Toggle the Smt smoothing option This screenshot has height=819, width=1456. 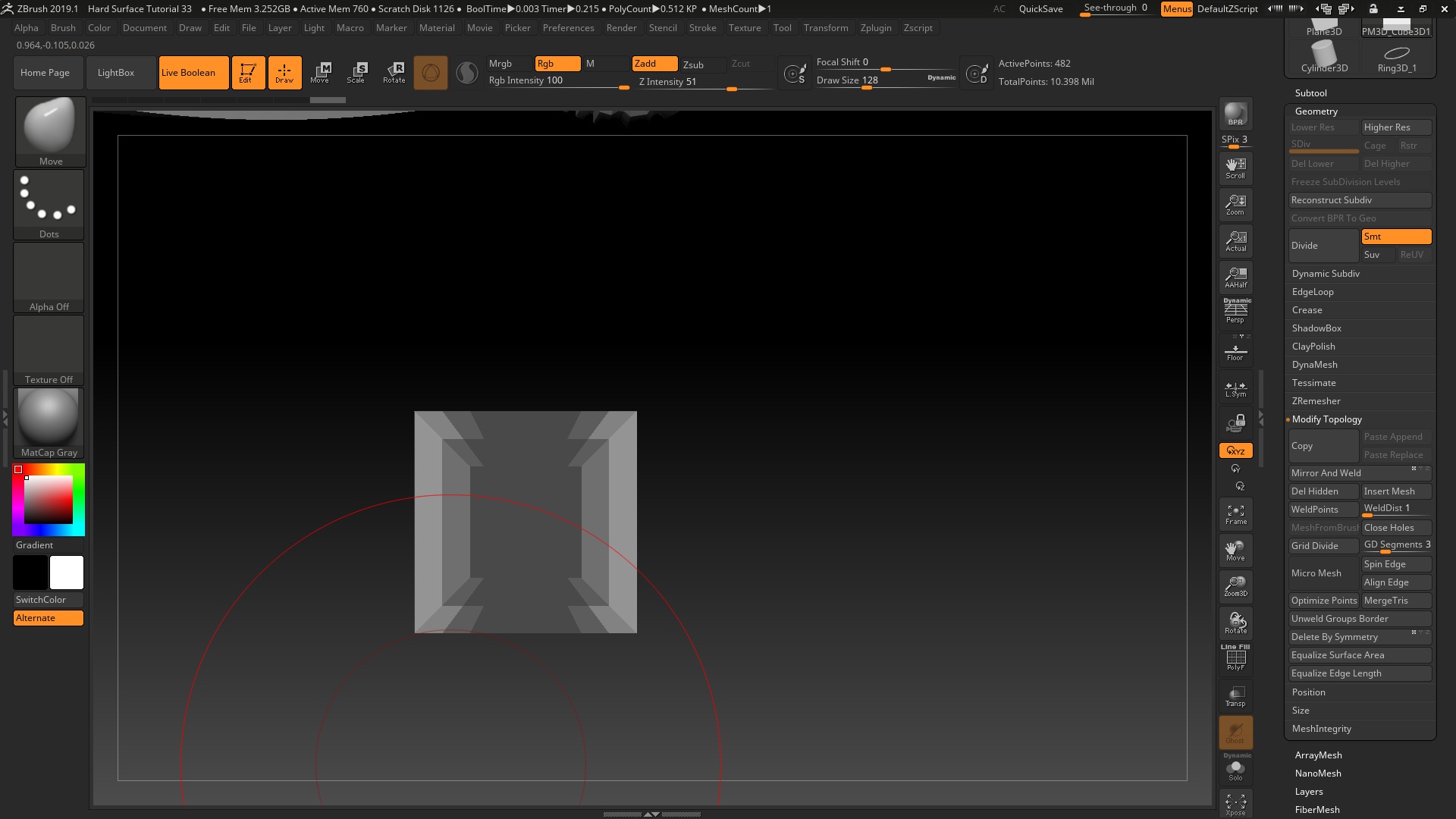coord(1396,237)
